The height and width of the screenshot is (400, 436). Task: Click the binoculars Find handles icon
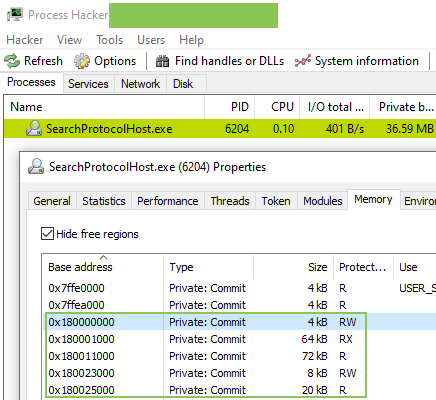pyautogui.click(x=162, y=61)
